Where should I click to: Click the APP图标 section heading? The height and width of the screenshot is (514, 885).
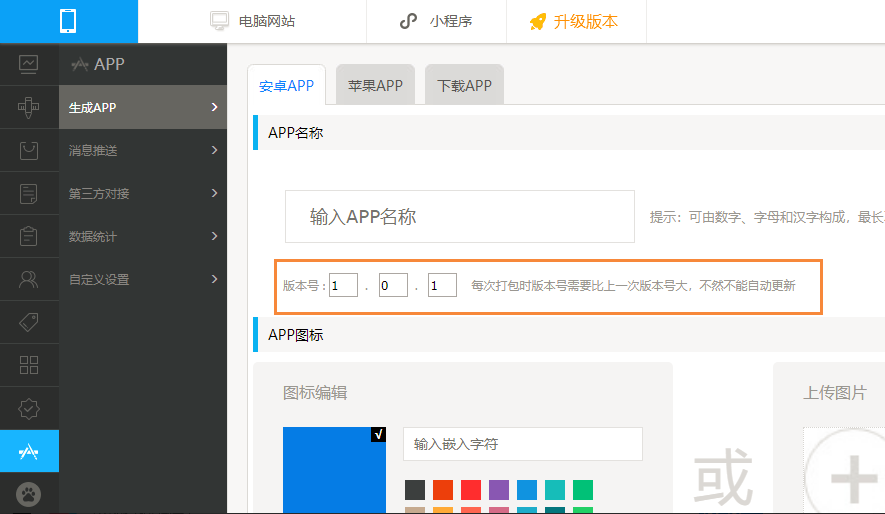(x=296, y=335)
